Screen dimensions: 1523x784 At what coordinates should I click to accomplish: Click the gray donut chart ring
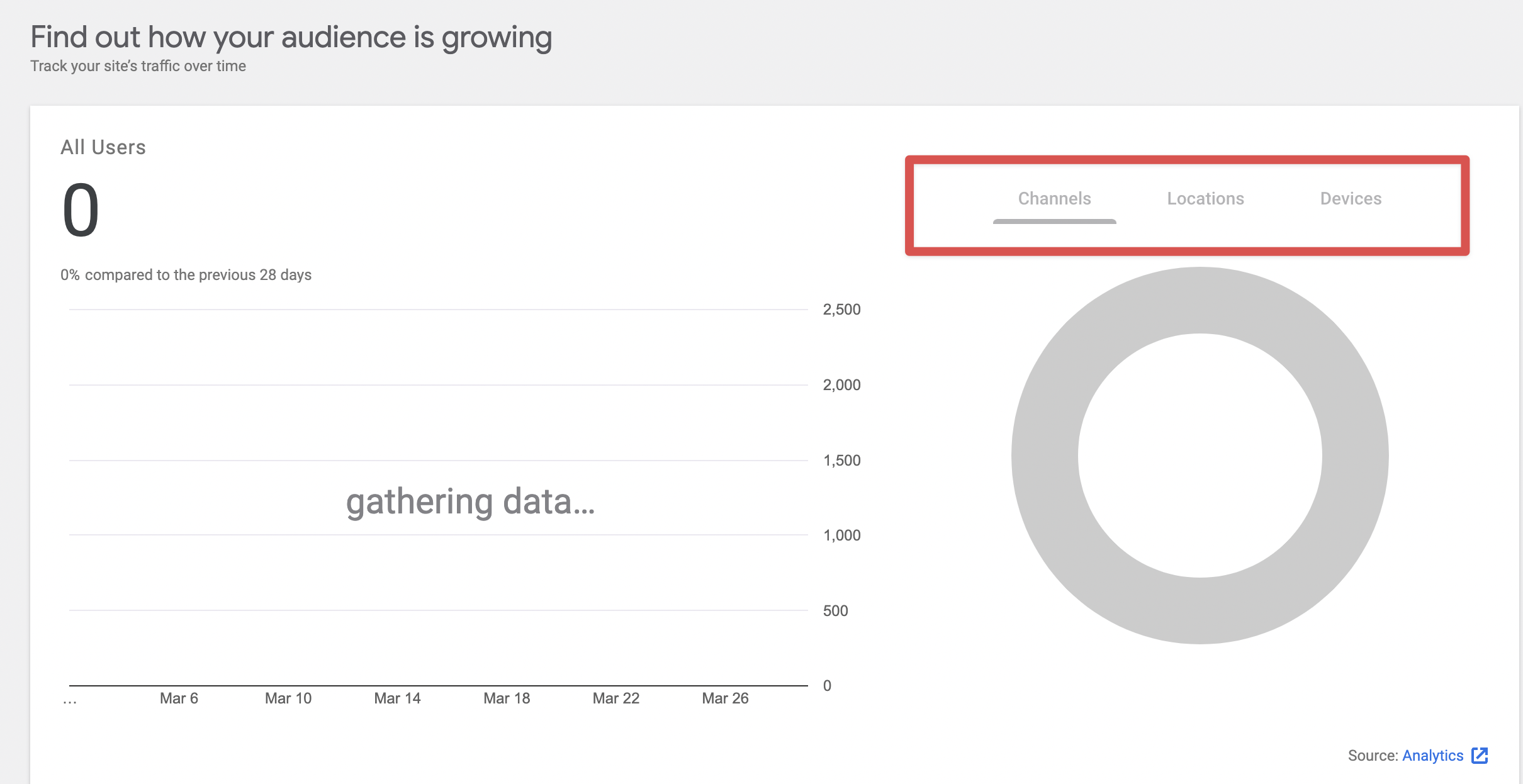1045,456
